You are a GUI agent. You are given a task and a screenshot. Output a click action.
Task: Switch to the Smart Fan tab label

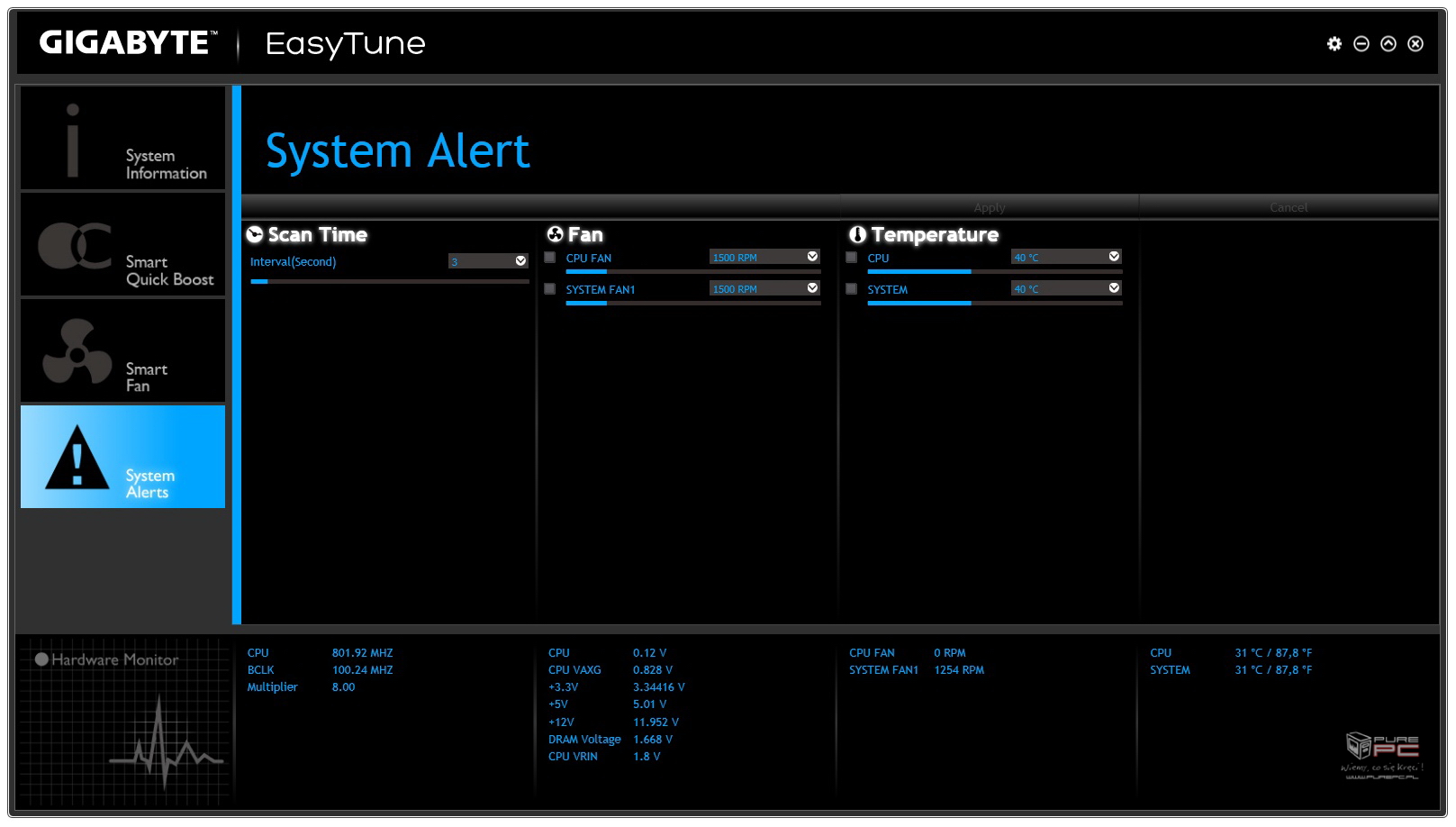click(146, 377)
